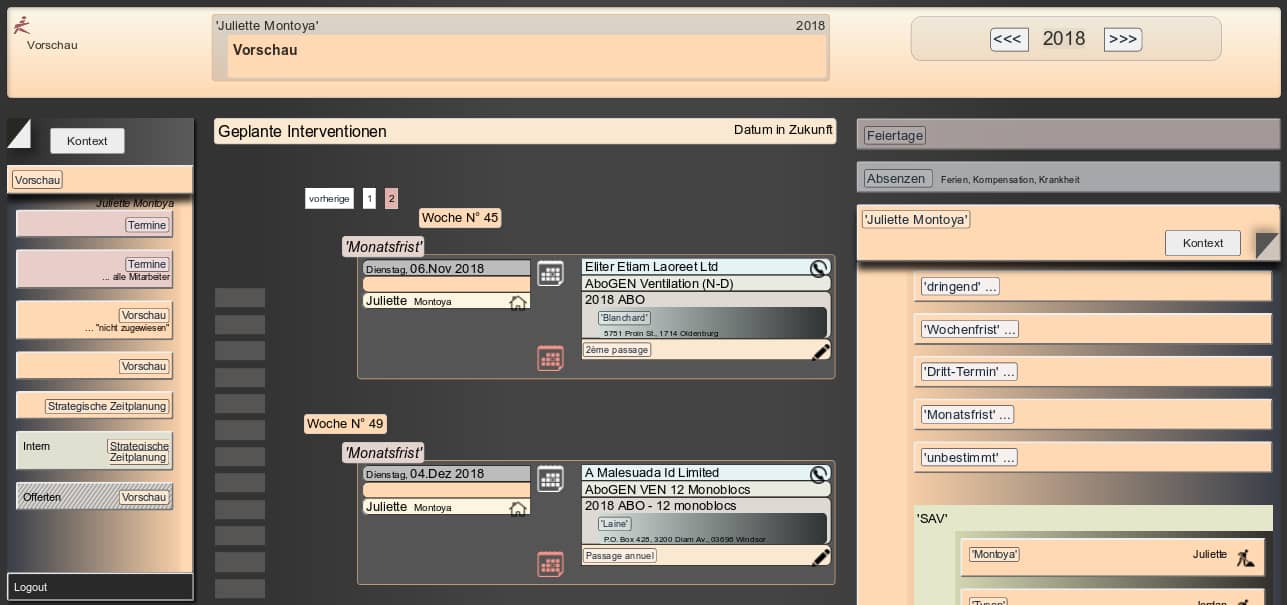Click the phone icon beside A Malesuada Id Limited

point(819,474)
